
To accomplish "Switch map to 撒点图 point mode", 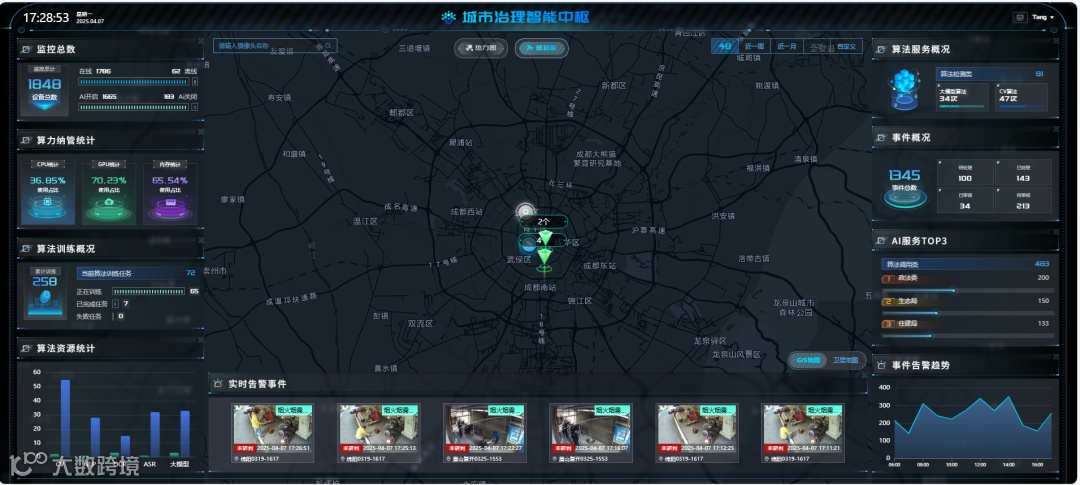I will [x=541, y=48].
